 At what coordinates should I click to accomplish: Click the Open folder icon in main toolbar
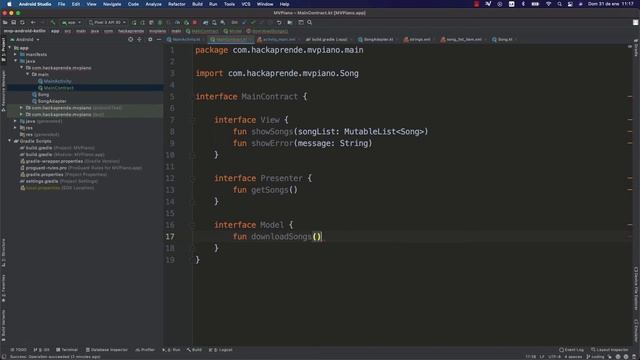tap(5, 22)
